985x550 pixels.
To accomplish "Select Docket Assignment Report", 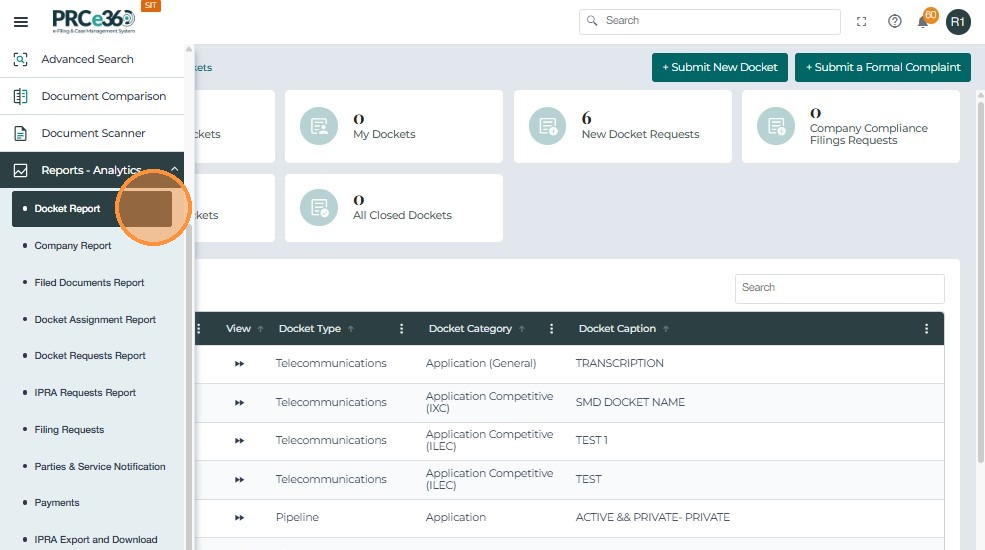I will pos(95,320).
